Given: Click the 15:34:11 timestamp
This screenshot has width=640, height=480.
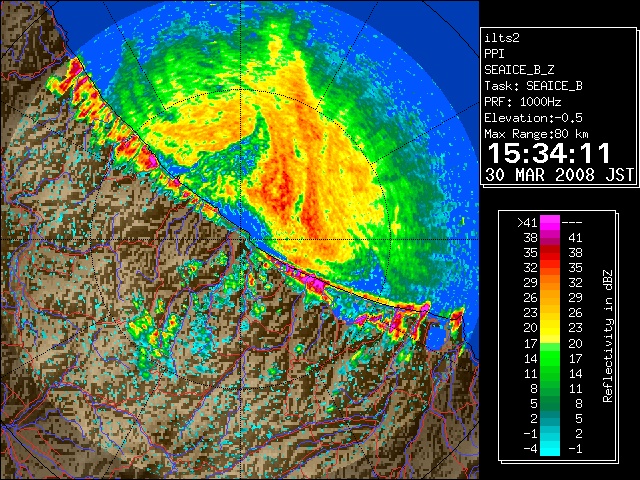Looking at the screenshot, I should click(x=549, y=153).
